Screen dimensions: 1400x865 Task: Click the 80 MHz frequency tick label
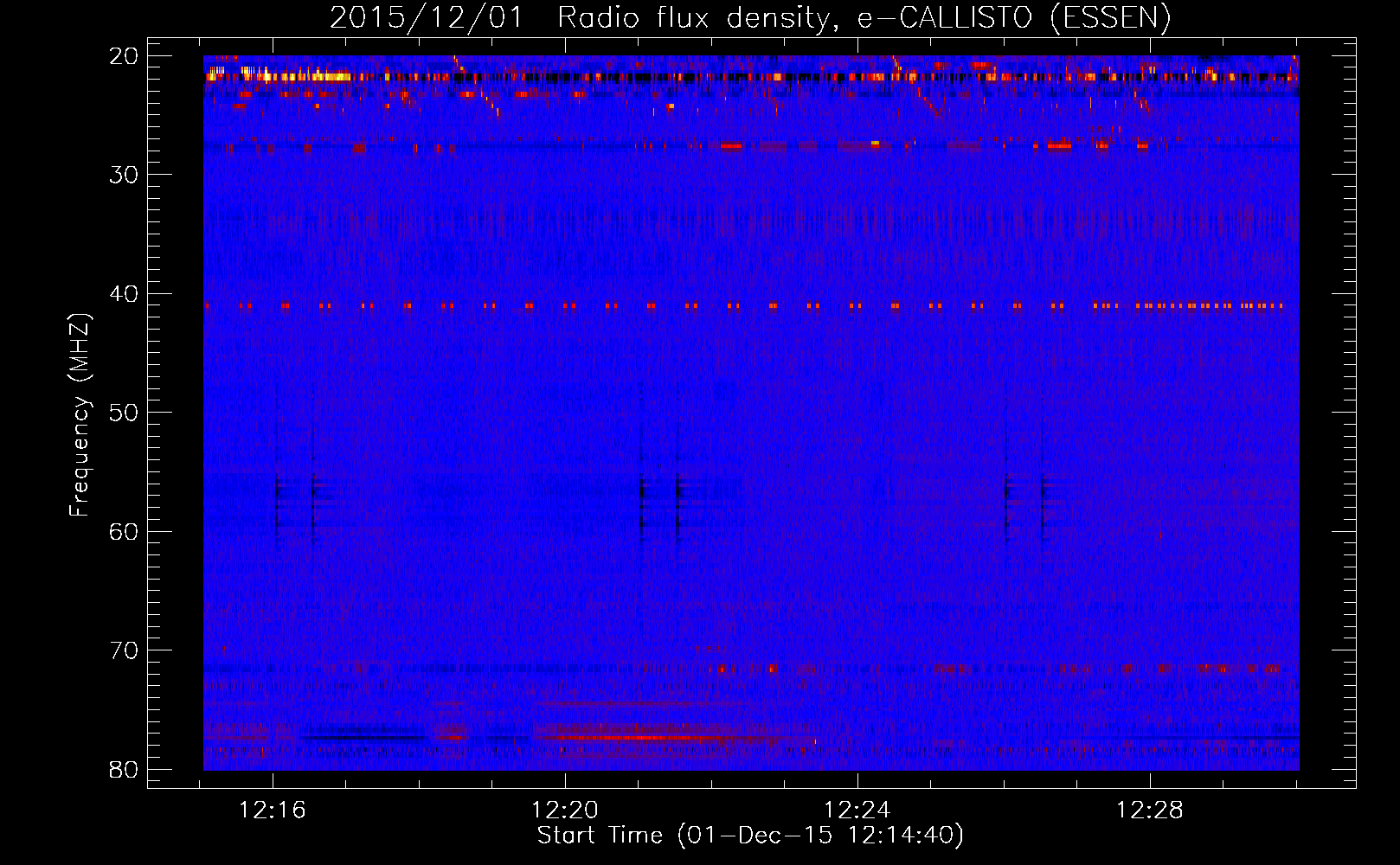125,769
